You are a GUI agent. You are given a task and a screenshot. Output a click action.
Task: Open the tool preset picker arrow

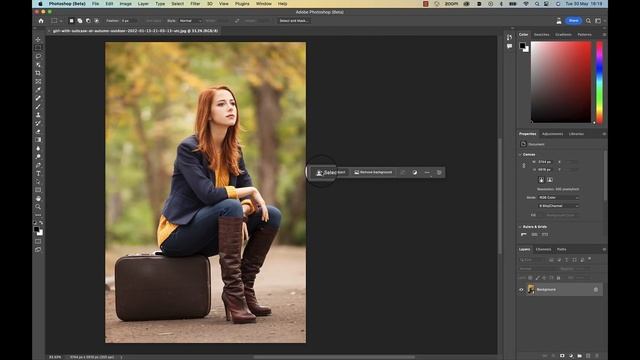point(61,21)
